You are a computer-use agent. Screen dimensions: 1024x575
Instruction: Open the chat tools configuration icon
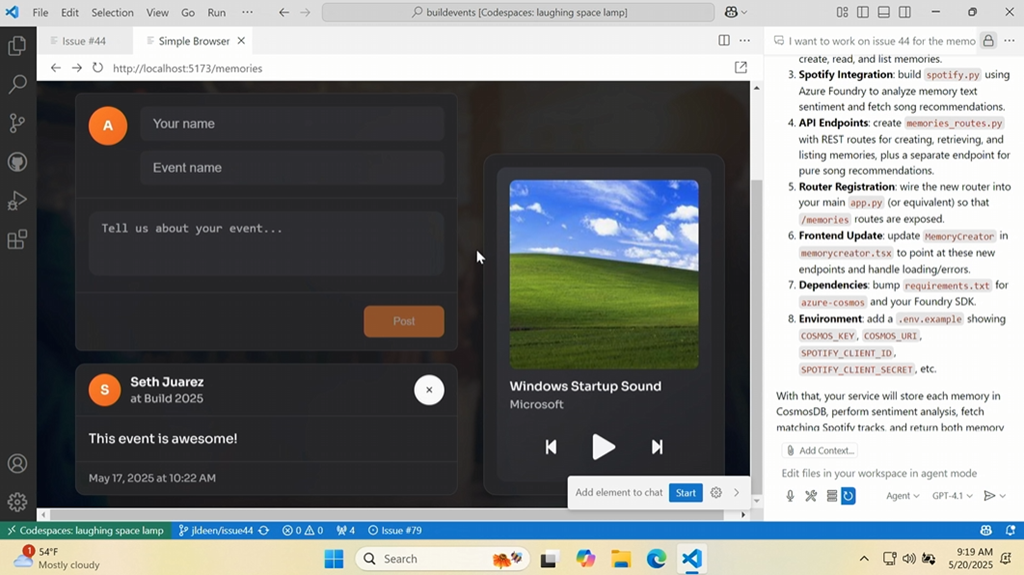[811, 496]
